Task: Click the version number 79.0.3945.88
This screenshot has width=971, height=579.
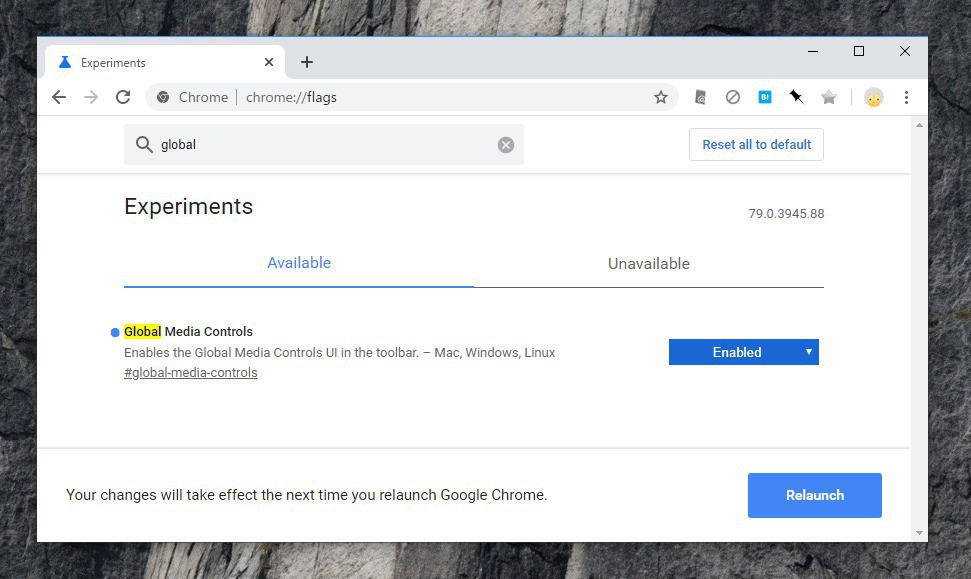Action: click(x=786, y=214)
